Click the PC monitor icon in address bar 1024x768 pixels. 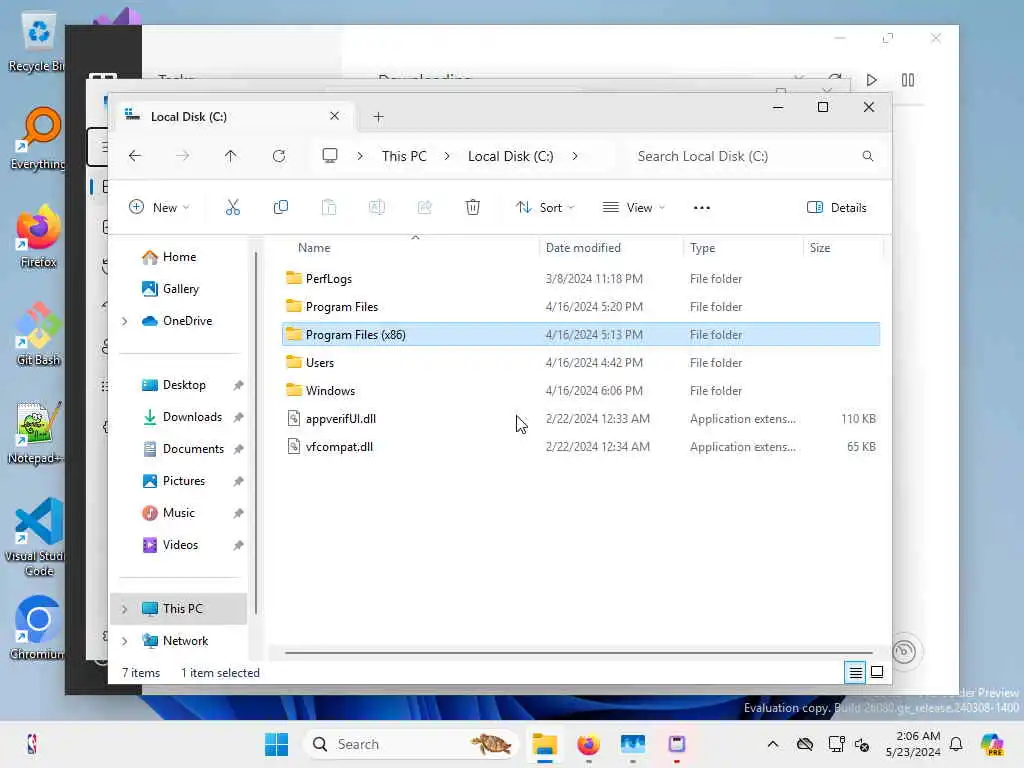click(x=330, y=155)
